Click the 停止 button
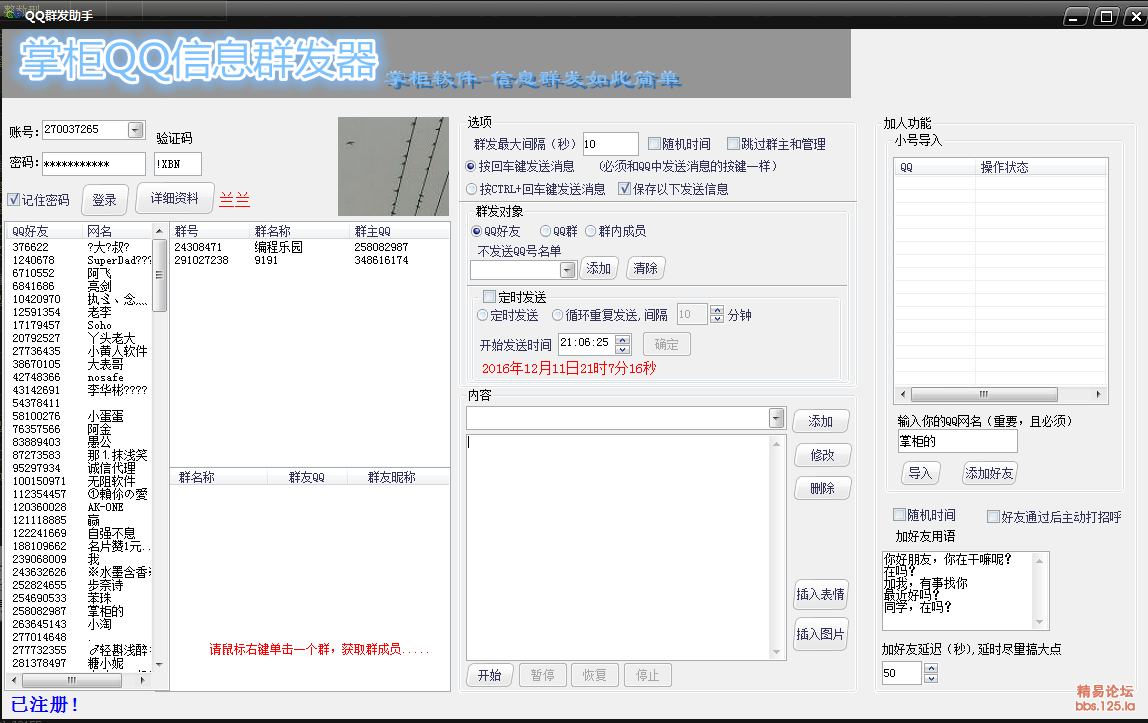 [x=648, y=675]
